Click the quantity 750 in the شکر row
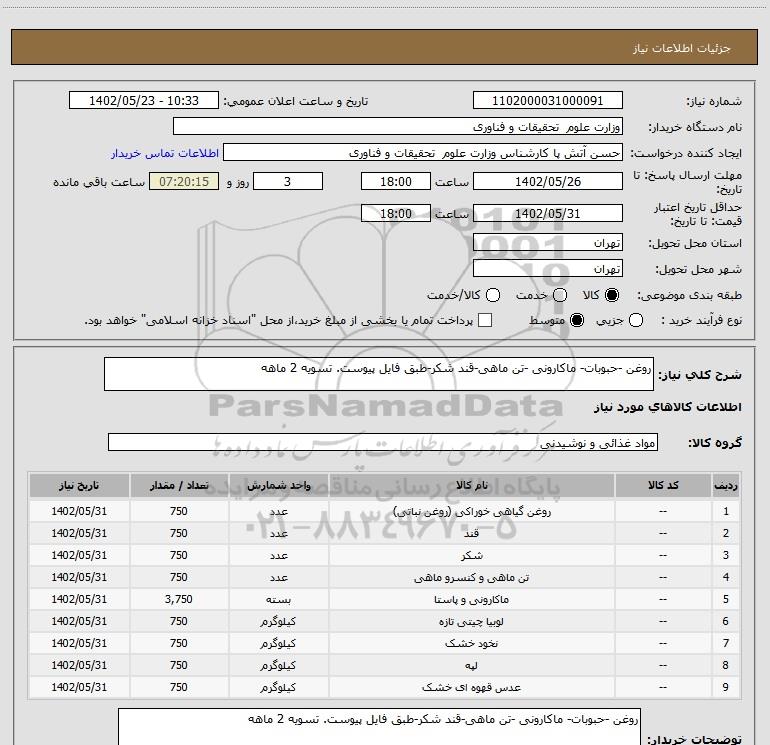The image size is (770, 745). (179, 555)
